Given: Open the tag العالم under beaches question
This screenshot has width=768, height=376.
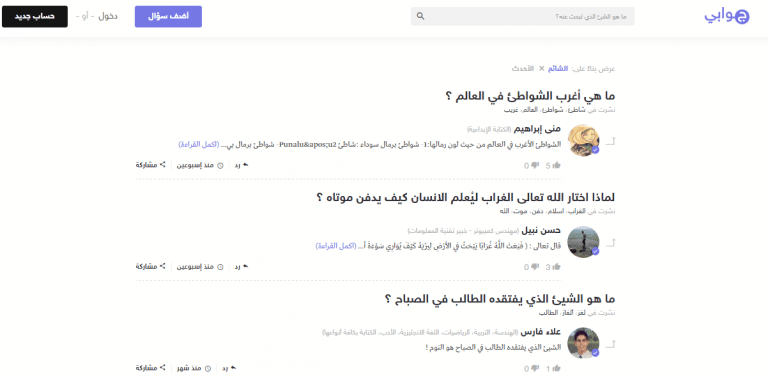Looking at the screenshot, I should click(530, 110).
